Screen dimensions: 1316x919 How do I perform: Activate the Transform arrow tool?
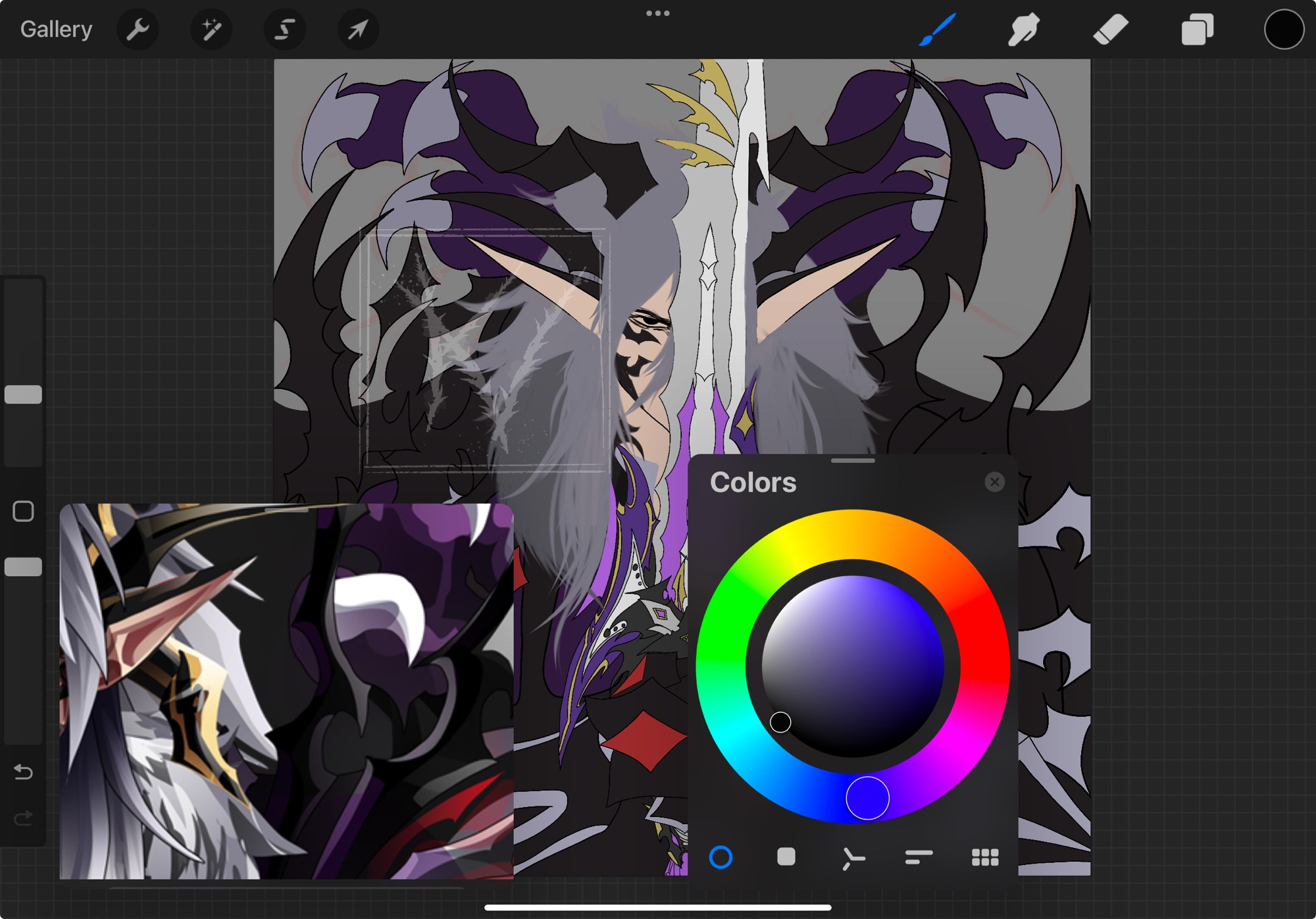click(358, 29)
